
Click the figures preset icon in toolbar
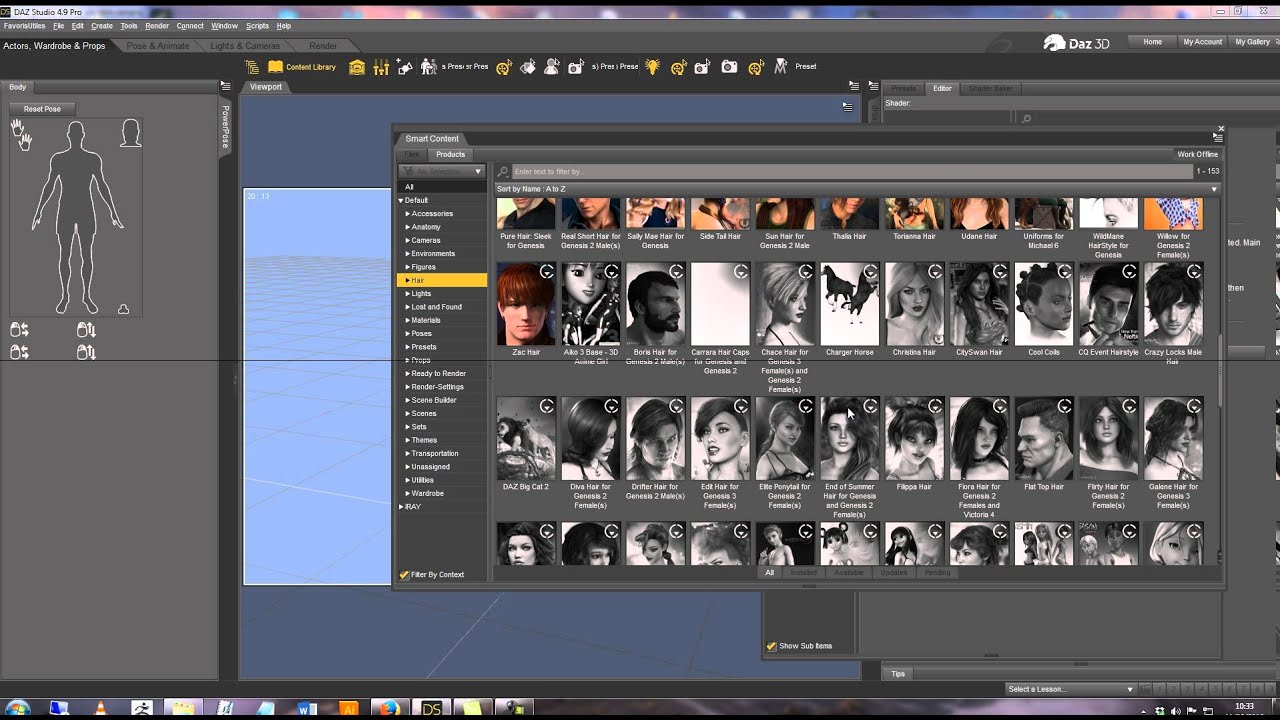(x=429, y=67)
